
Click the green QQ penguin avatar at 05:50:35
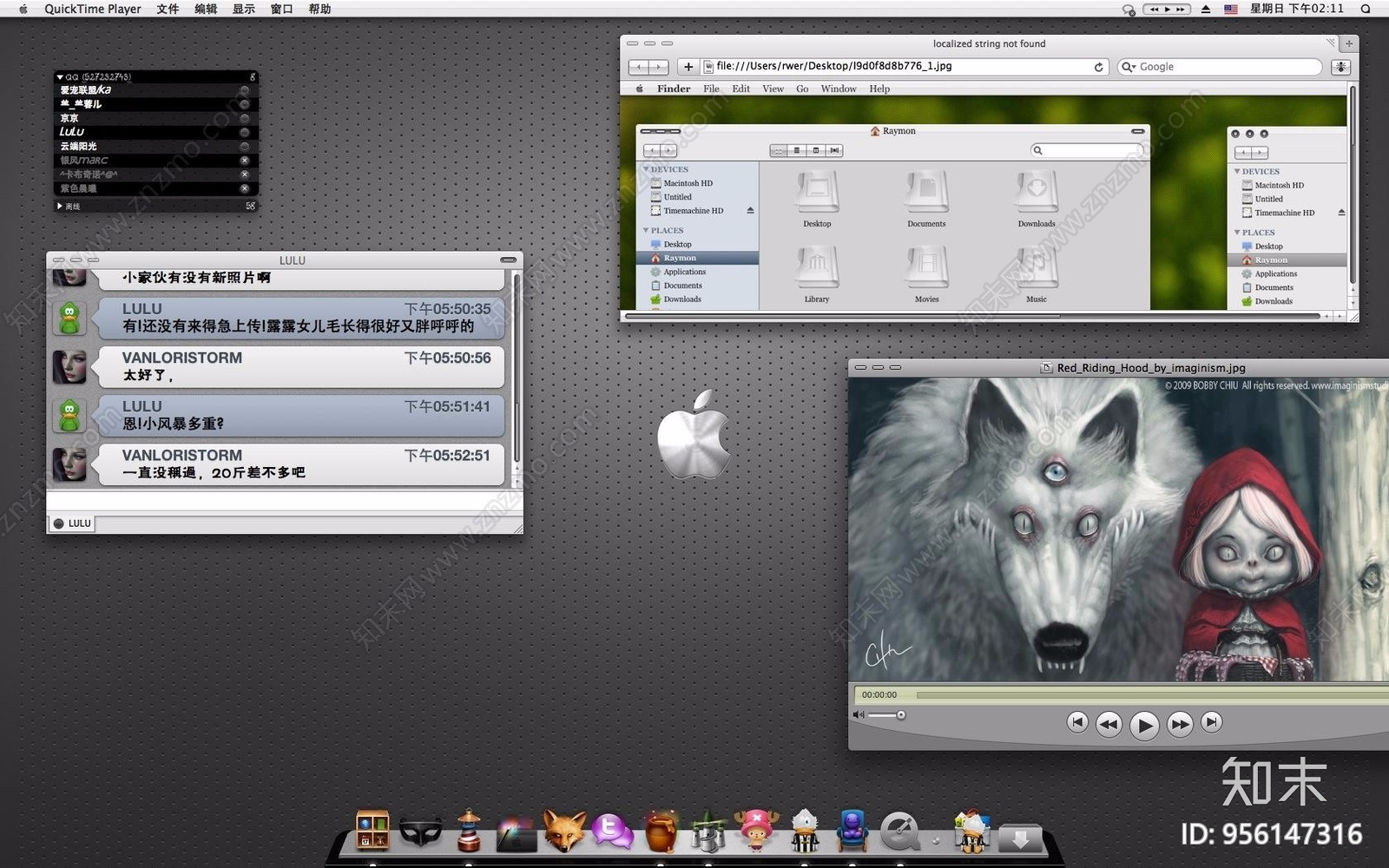tap(69, 318)
